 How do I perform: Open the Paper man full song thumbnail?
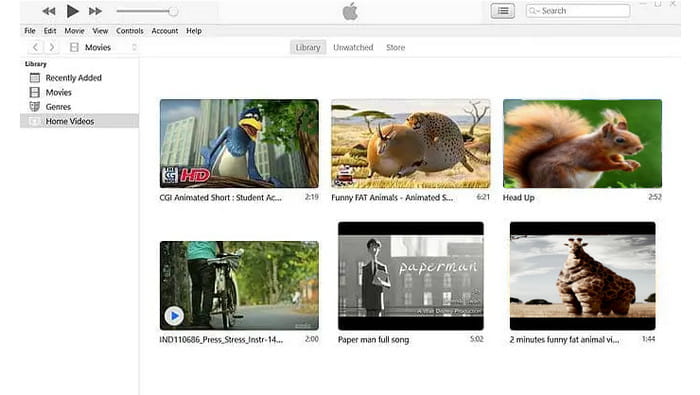[411, 276]
